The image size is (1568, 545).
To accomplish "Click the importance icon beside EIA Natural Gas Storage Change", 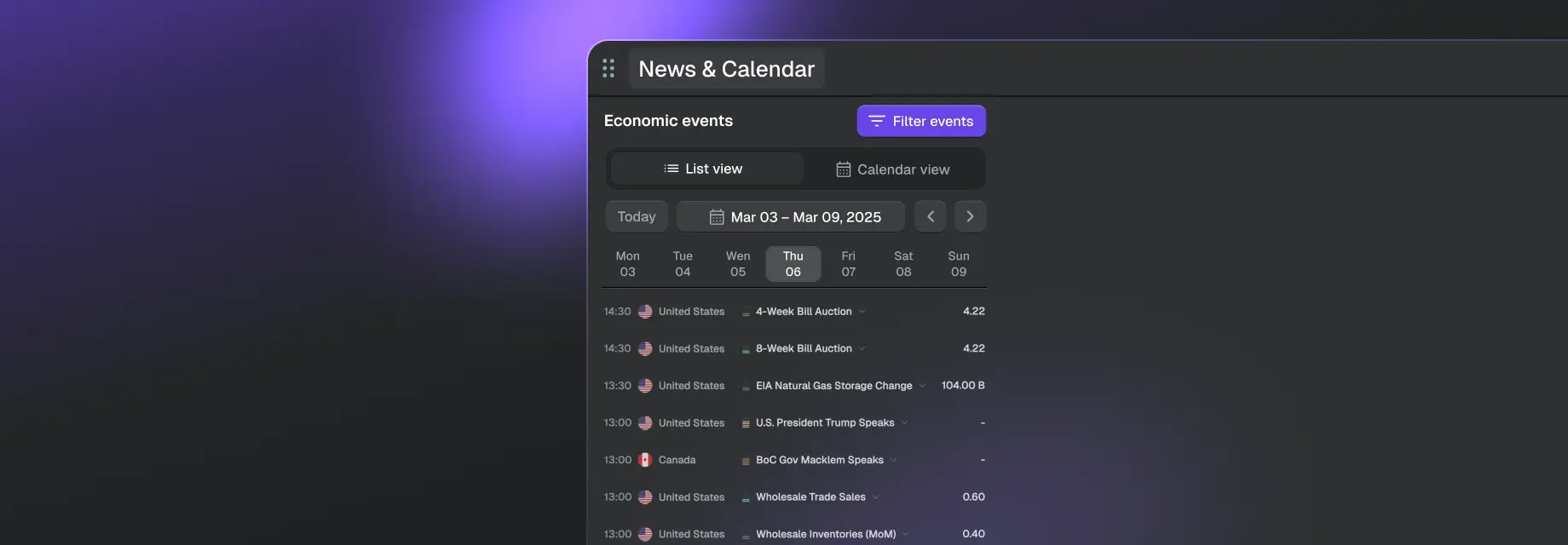I will 746,387.
